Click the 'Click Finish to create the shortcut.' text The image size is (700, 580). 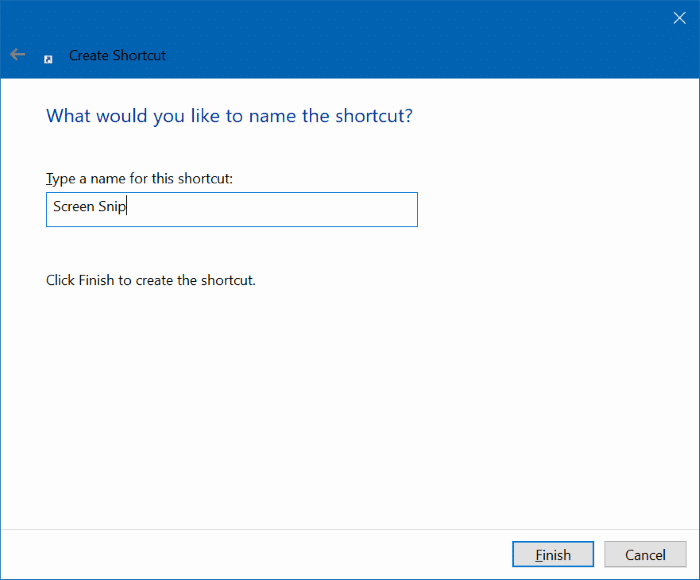point(151,280)
